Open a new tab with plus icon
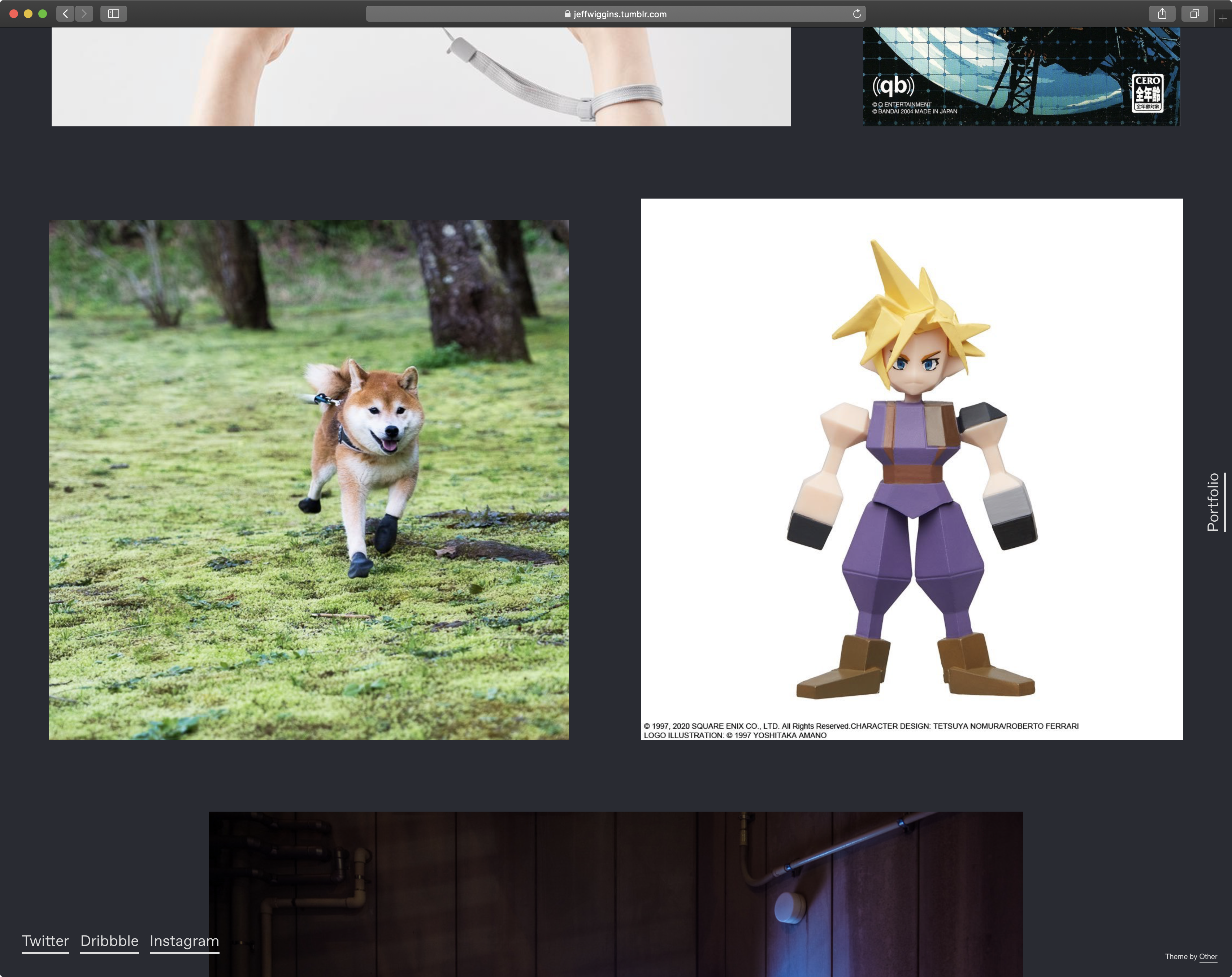Image resolution: width=1232 pixels, height=977 pixels. point(1222,18)
